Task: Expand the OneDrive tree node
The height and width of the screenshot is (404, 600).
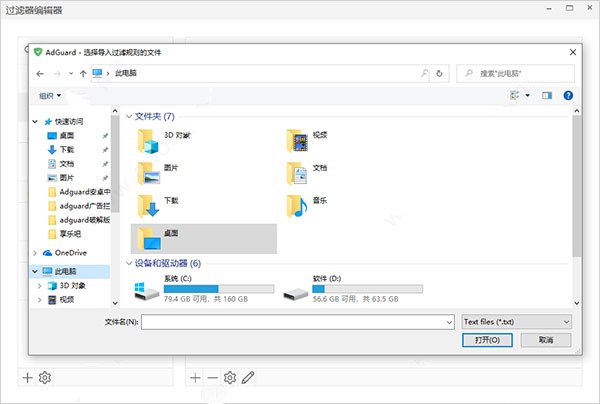Action: 36,253
